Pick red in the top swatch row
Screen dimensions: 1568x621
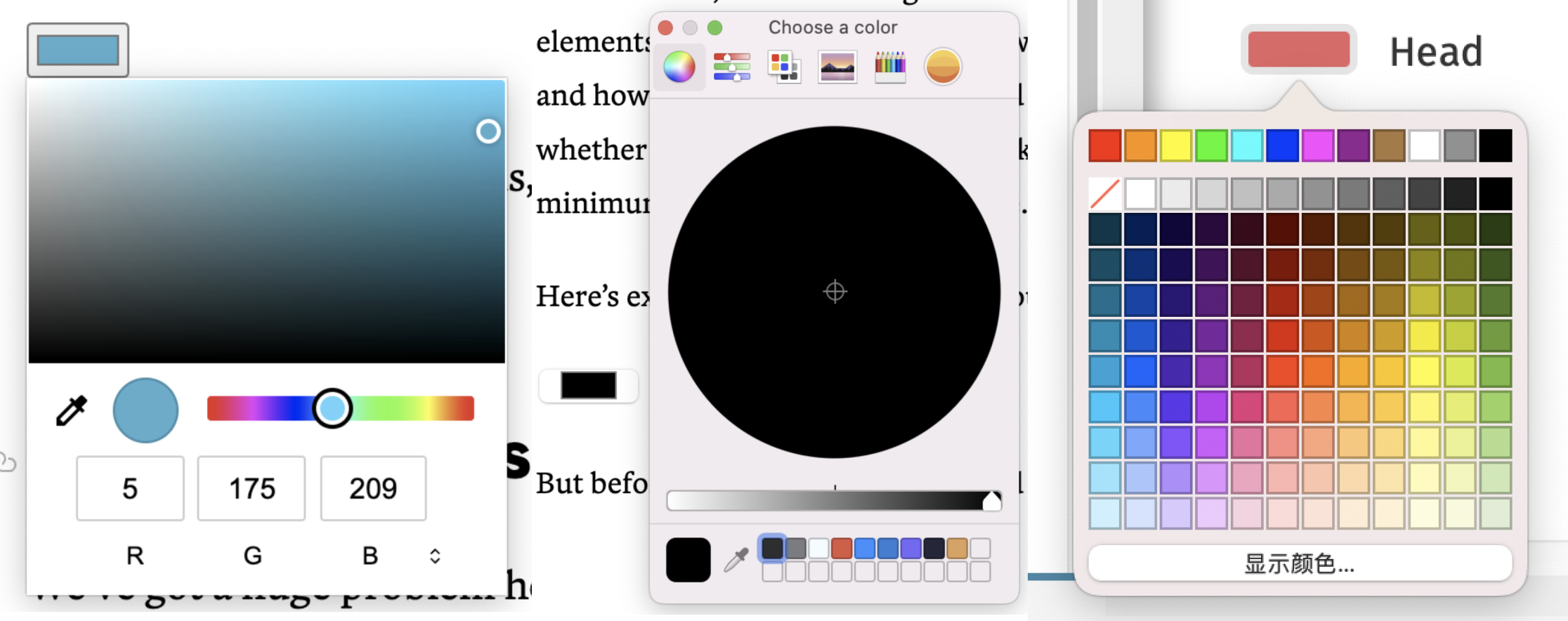tap(1105, 145)
